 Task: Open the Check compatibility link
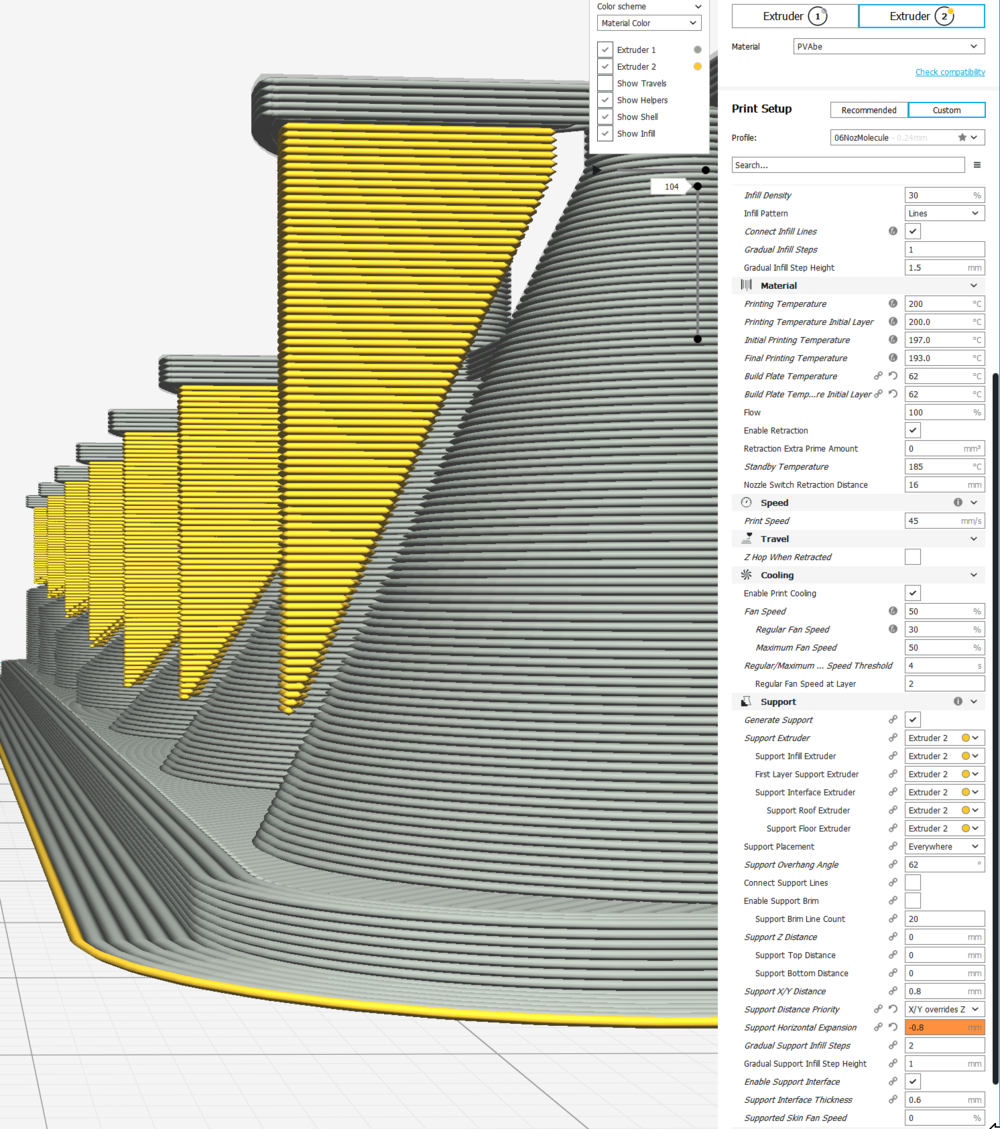(950, 72)
